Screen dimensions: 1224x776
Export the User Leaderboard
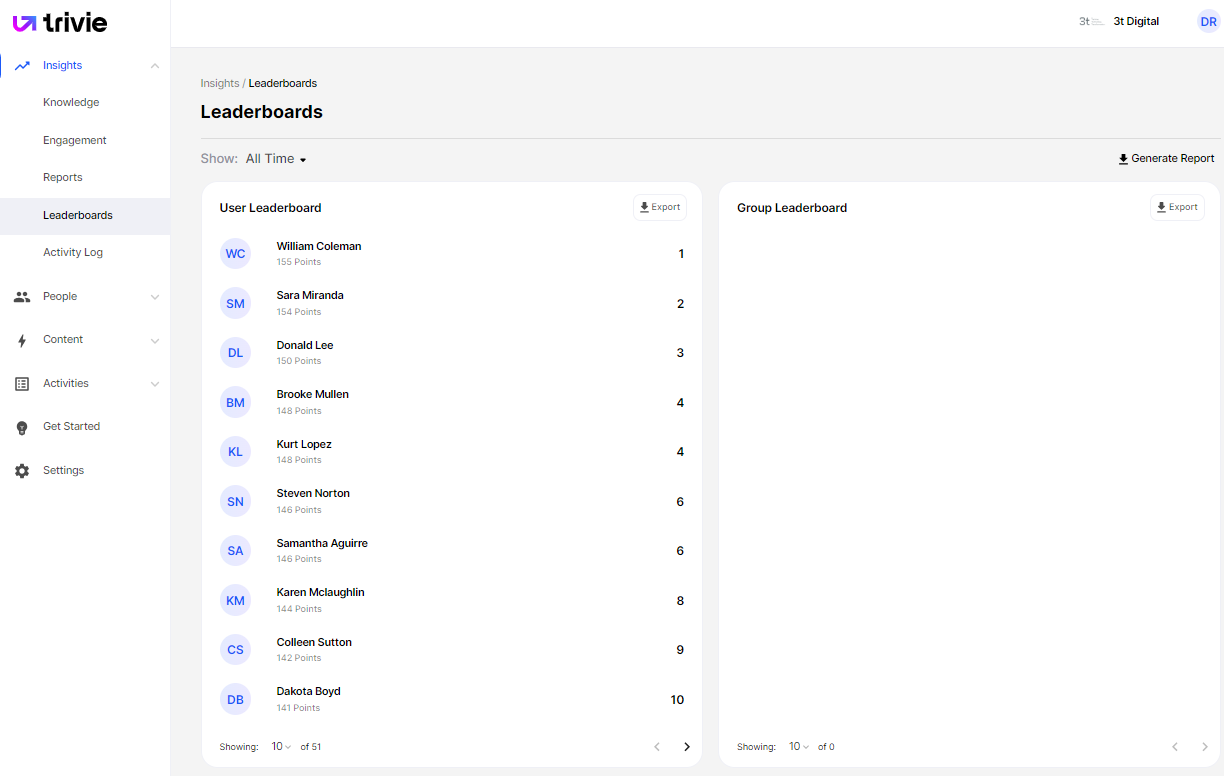tap(659, 208)
